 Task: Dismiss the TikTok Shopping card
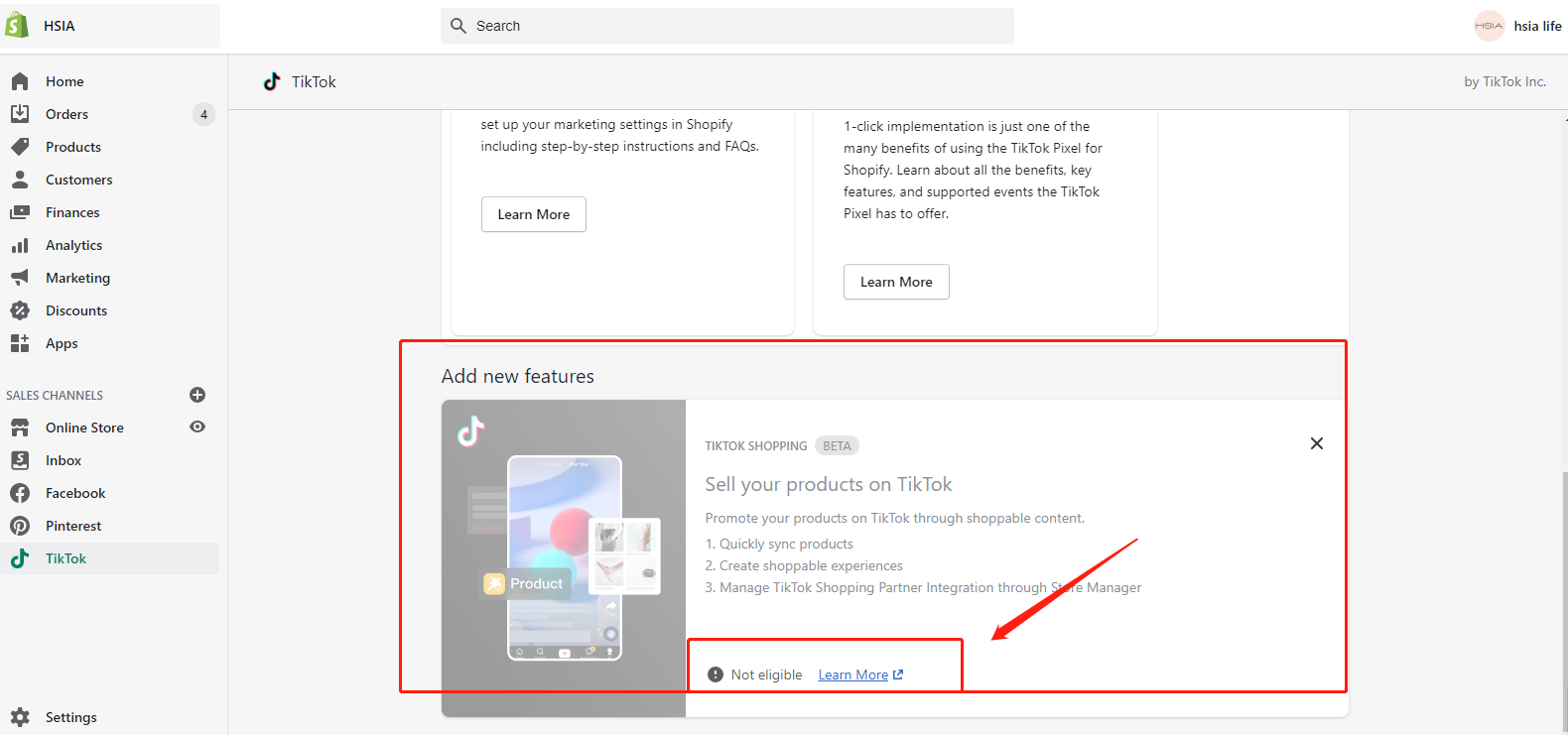coord(1316,443)
